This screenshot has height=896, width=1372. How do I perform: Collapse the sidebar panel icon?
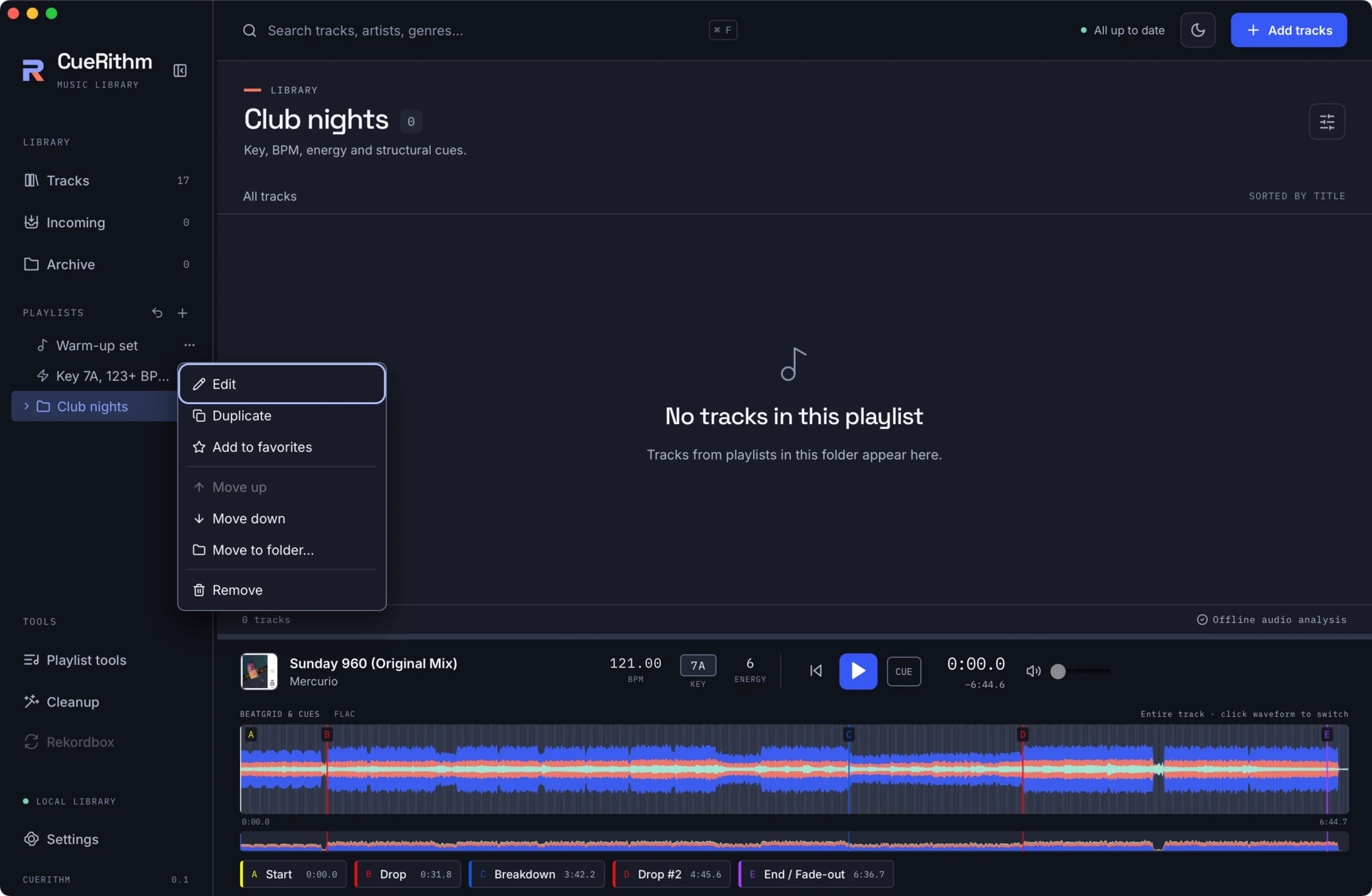click(180, 71)
